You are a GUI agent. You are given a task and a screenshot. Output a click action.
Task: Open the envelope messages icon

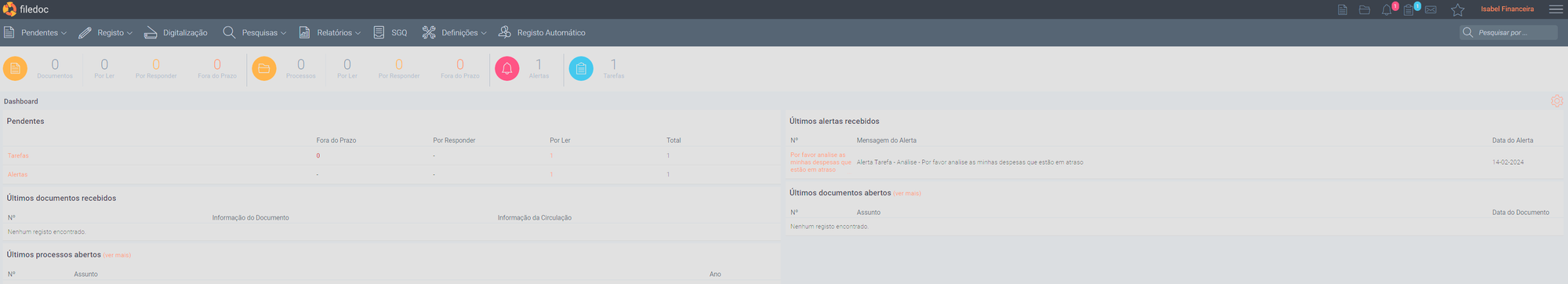1431,9
